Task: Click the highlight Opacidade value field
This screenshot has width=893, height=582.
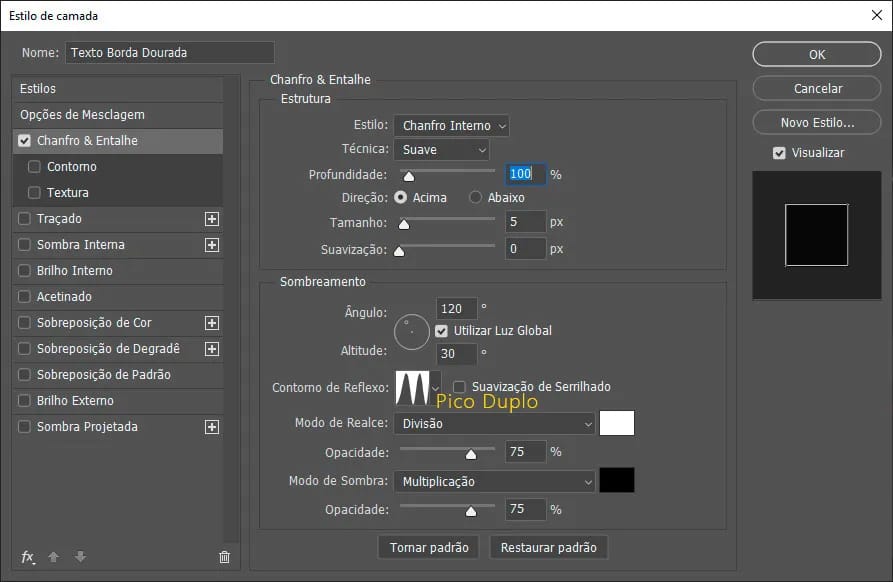Action: coord(526,452)
